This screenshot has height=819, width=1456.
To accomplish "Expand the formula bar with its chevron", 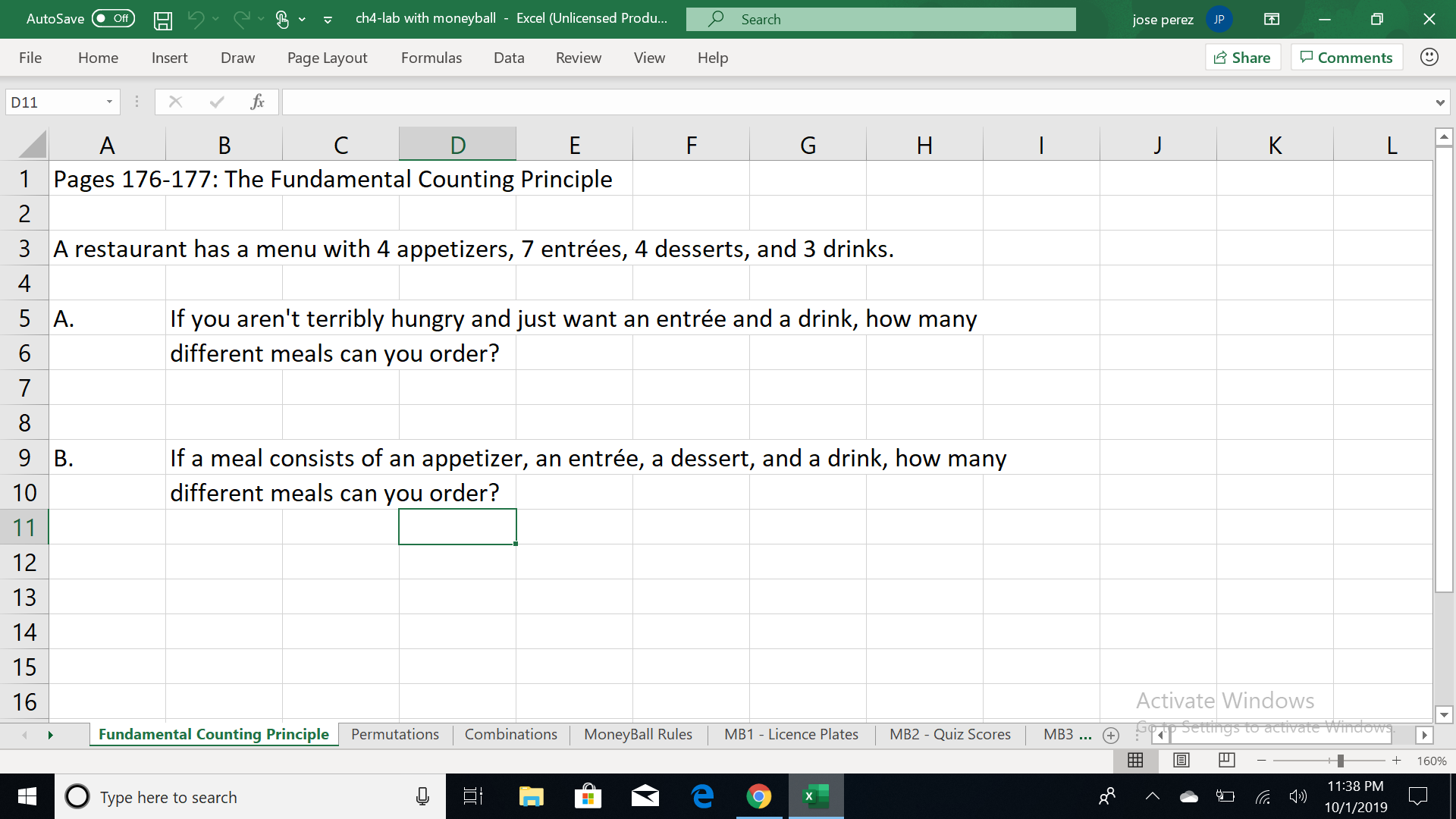I will (1442, 101).
